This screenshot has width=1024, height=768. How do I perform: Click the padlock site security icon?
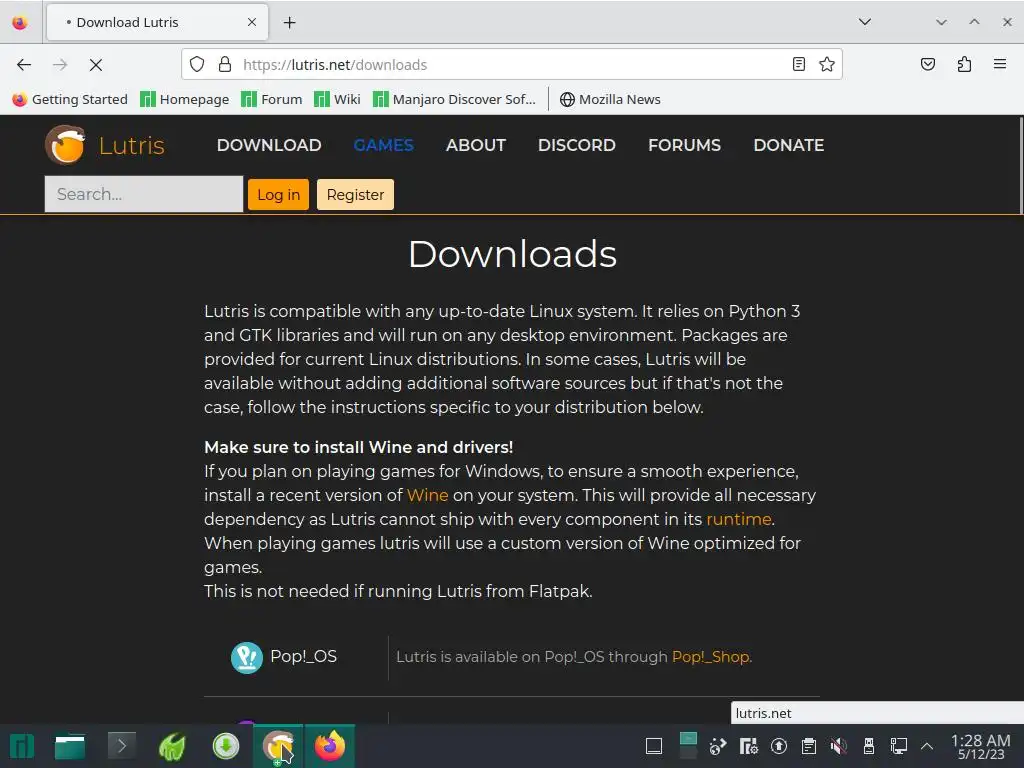[x=225, y=64]
